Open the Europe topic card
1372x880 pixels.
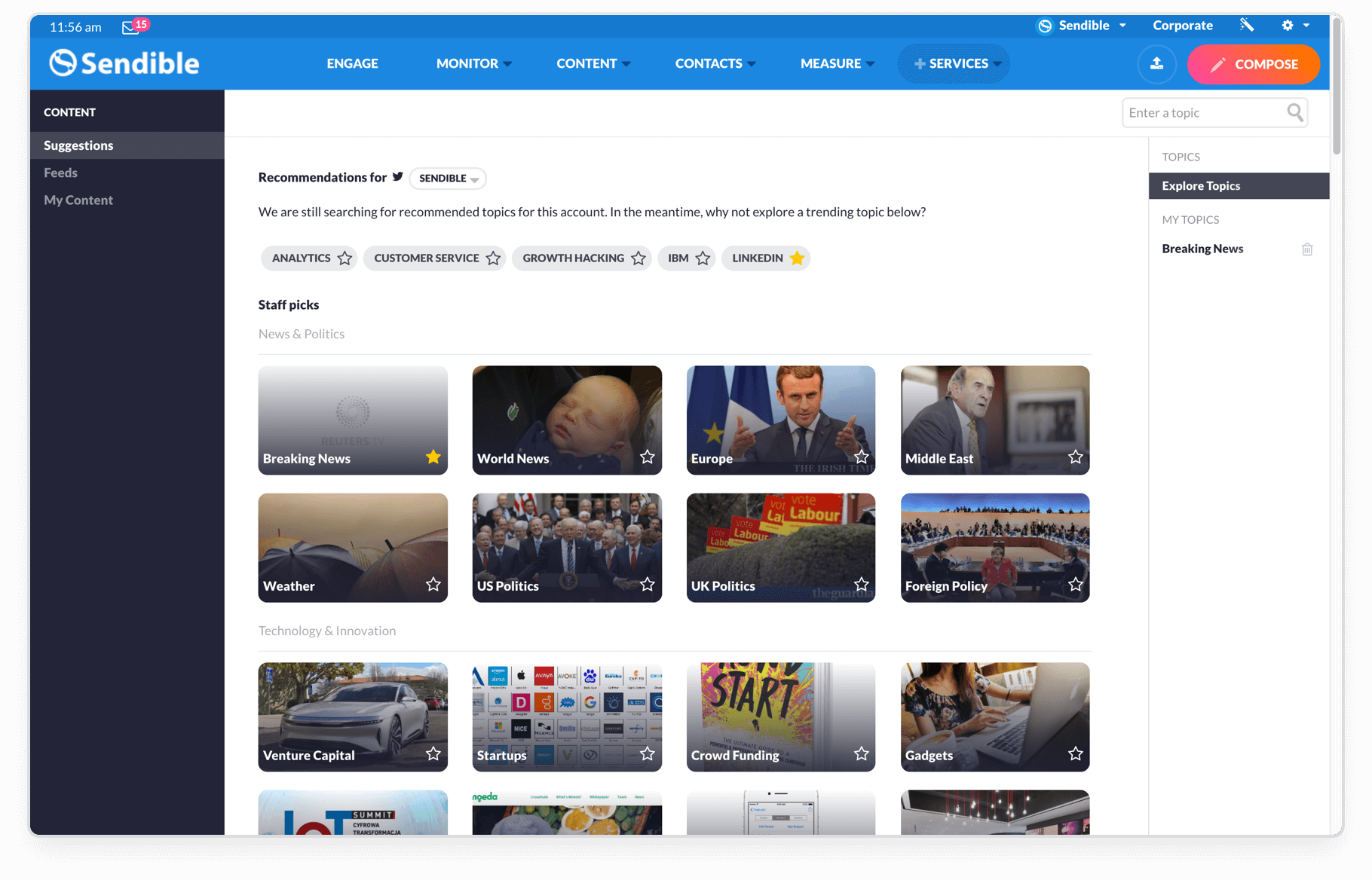(781, 420)
